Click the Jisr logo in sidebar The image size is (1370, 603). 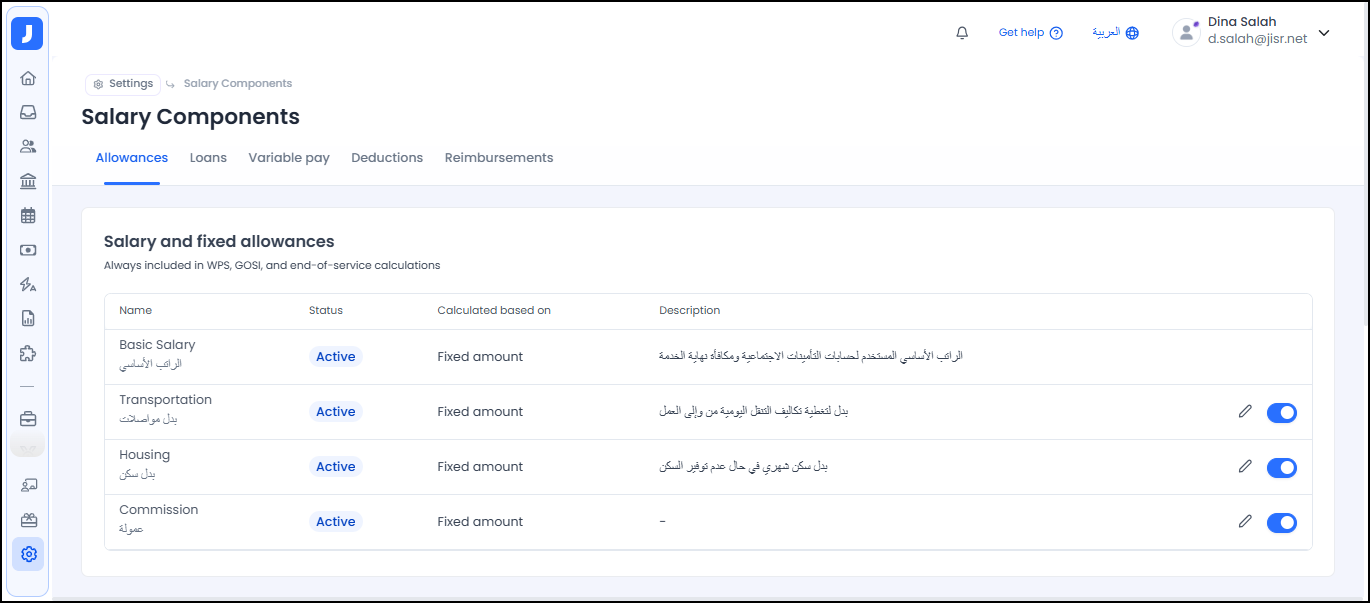[27, 34]
